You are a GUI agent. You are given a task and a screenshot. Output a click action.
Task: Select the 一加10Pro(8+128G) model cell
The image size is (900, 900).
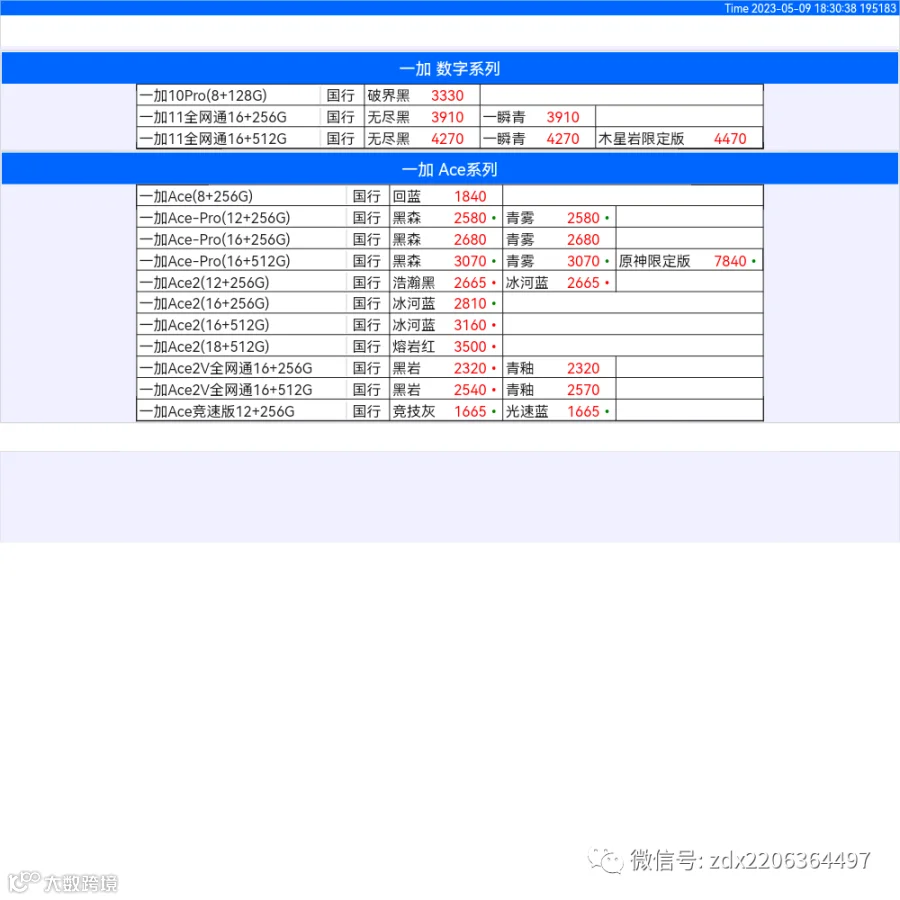coord(228,95)
